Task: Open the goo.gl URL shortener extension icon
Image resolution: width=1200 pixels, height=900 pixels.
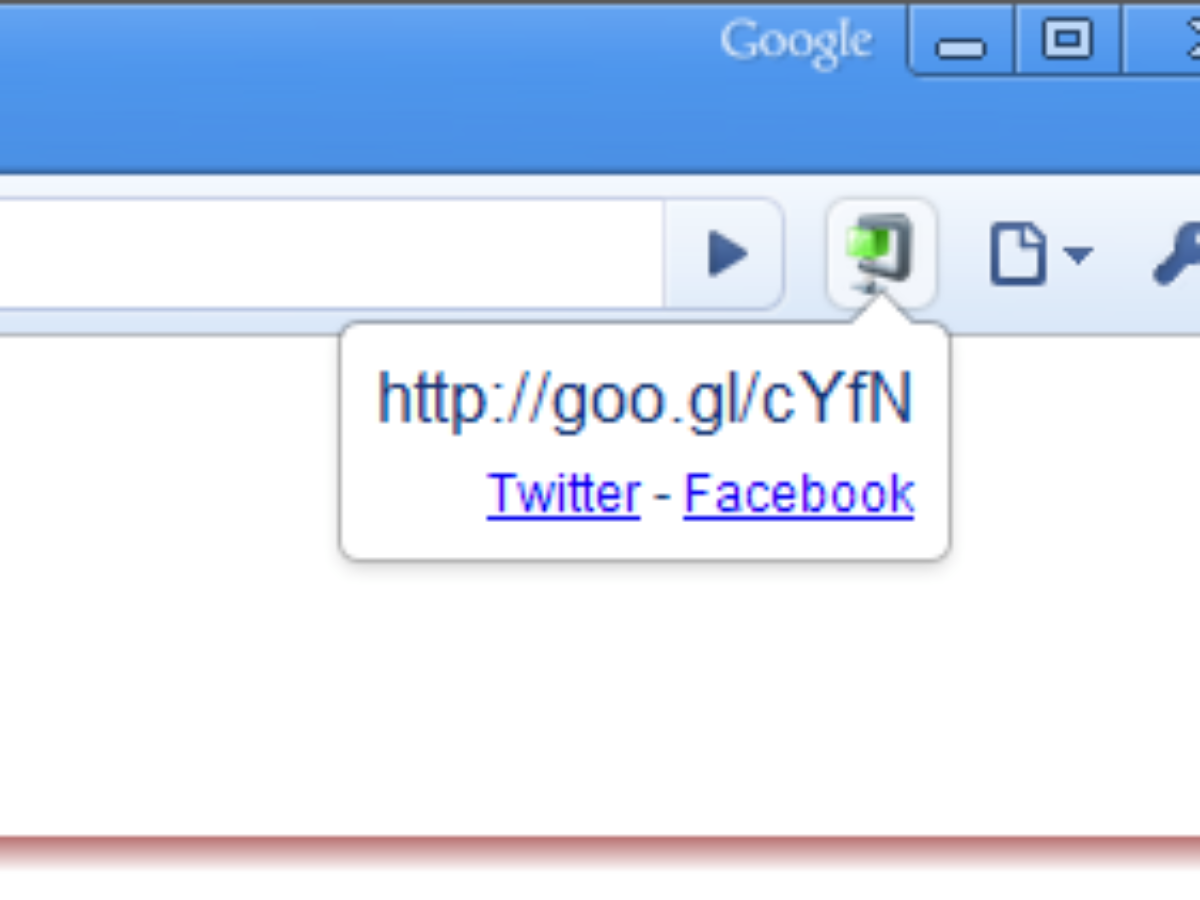Action: click(x=881, y=254)
